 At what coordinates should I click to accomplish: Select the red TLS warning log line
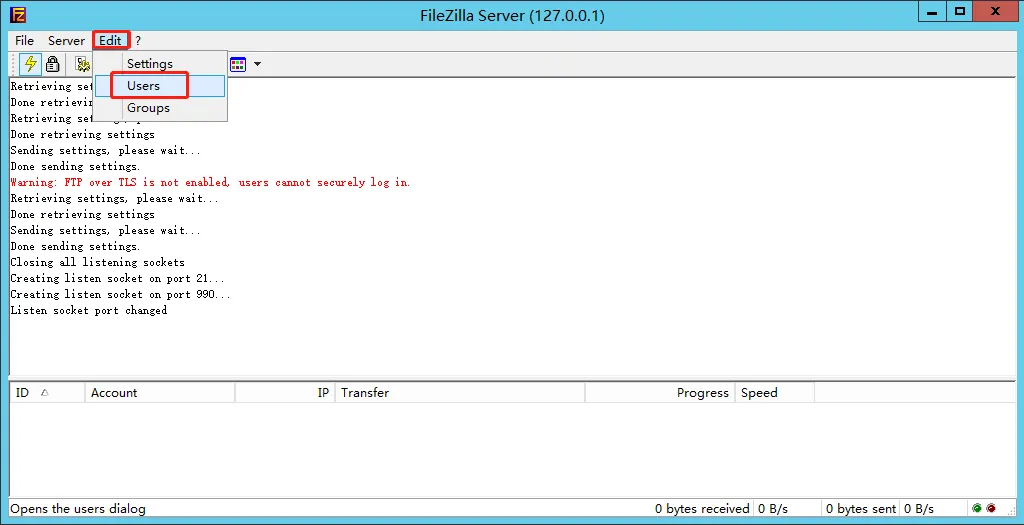210,182
